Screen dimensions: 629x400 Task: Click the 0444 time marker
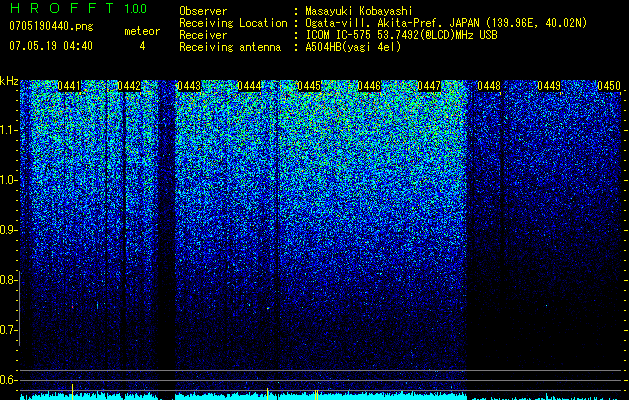point(249,86)
